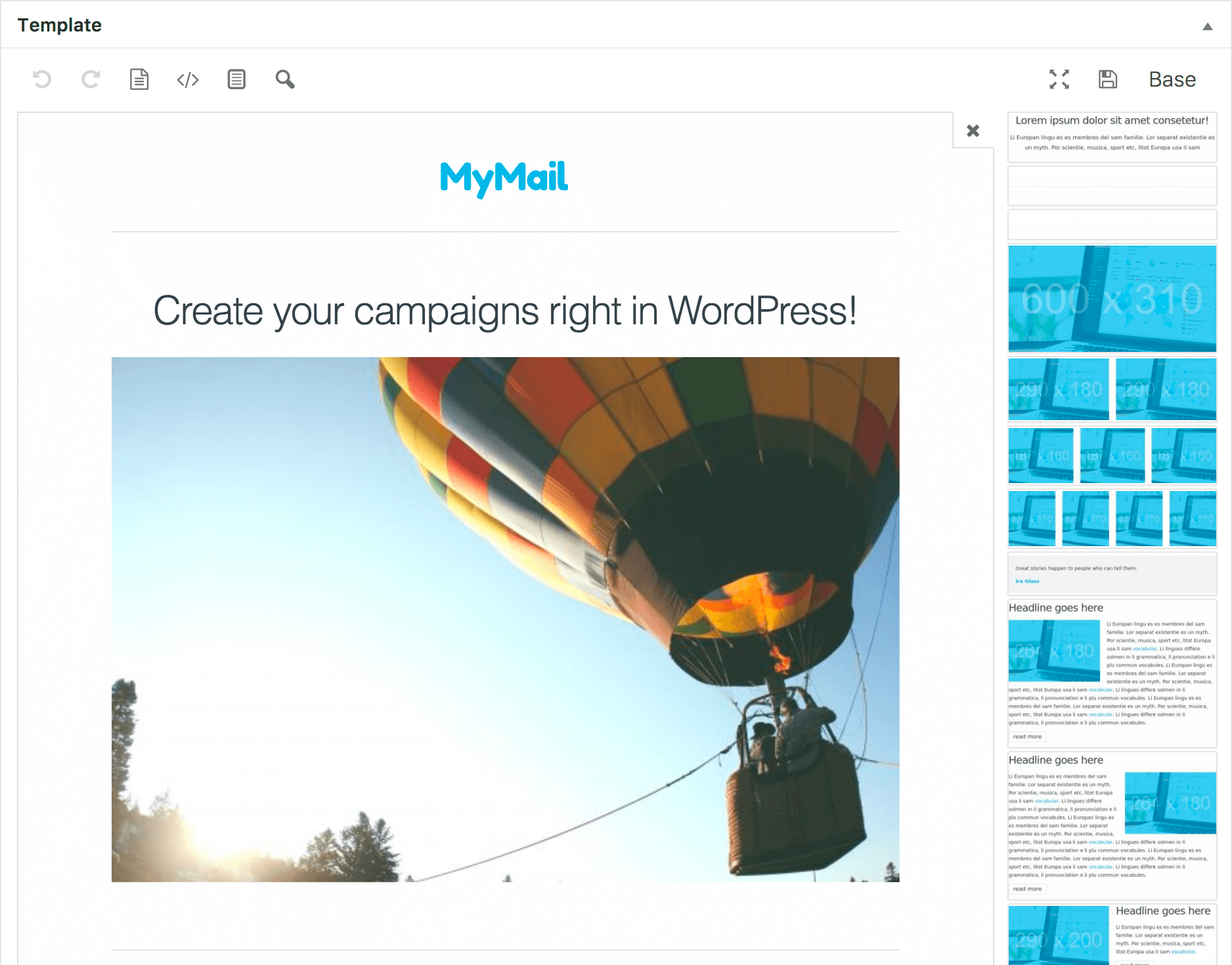Save the template using the disk icon
This screenshot has height=965, width=1232.
click(1108, 79)
